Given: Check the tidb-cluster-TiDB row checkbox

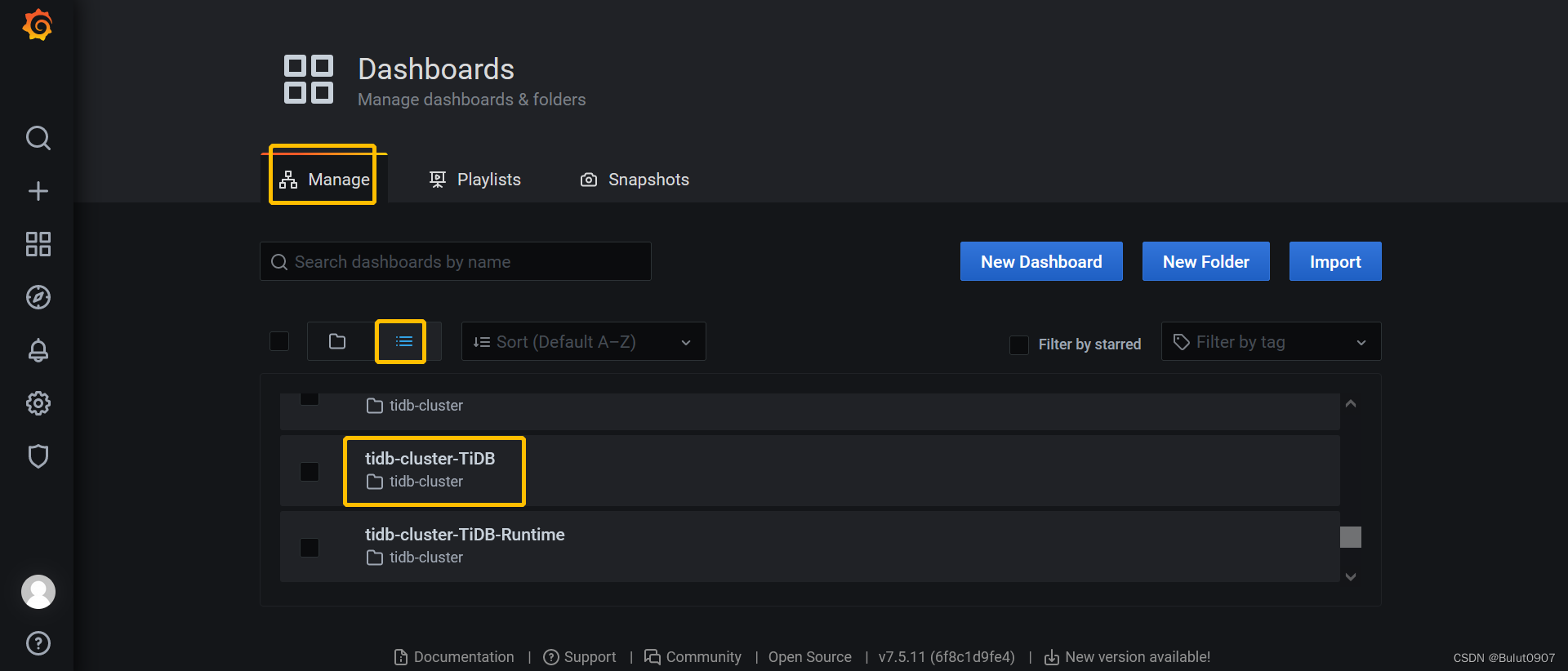Looking at the screenshot, I should click(310, 472).
